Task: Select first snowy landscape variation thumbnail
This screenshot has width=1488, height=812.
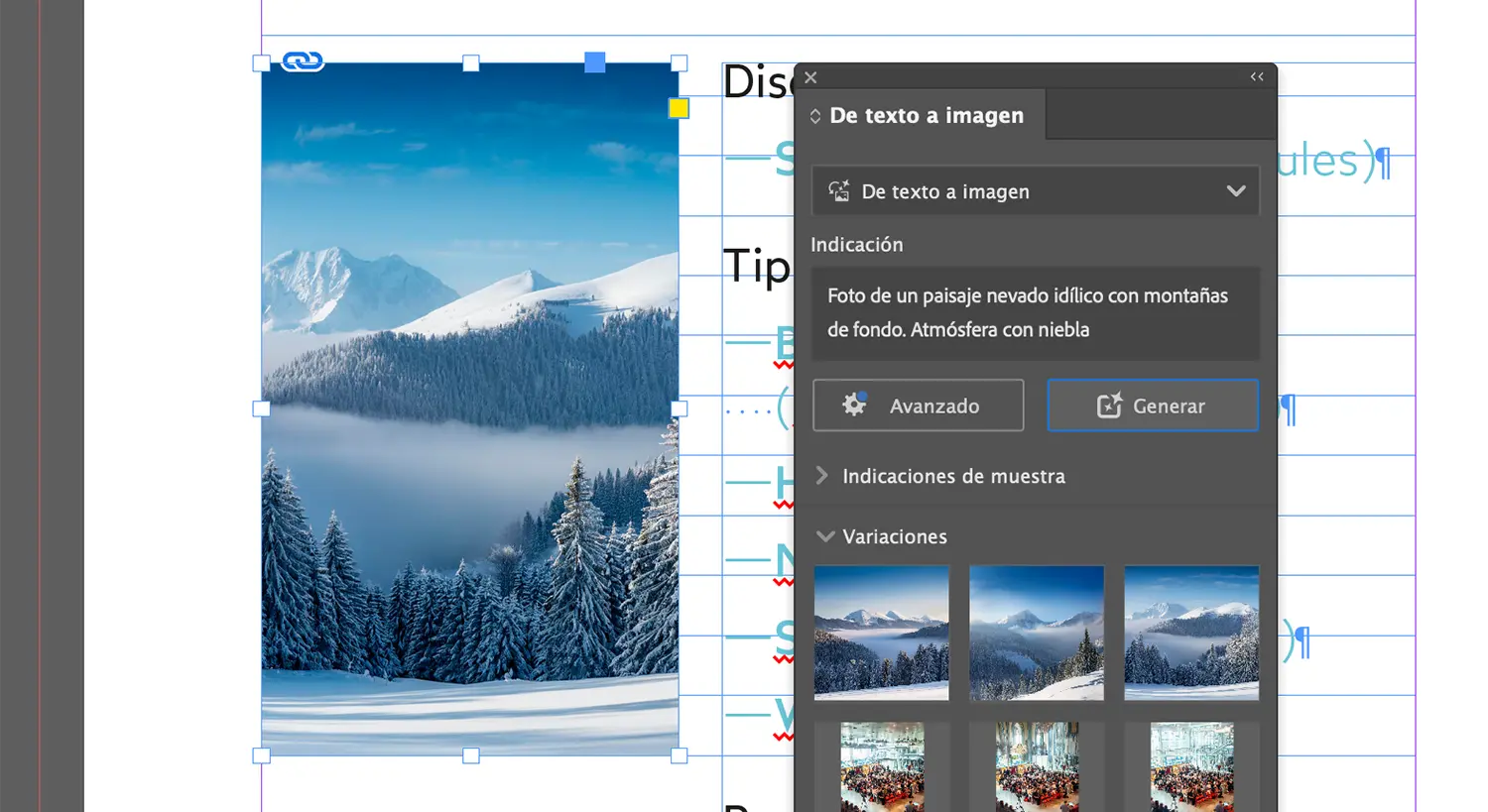Action: 881,633
